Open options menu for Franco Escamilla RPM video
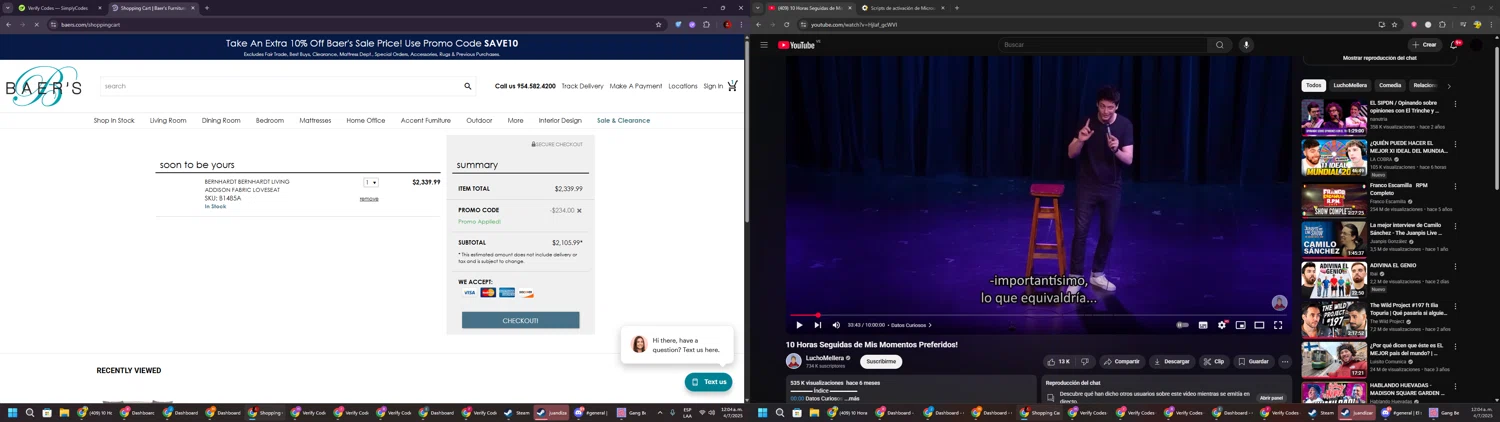1500x422 pixels. (1455, 186)
